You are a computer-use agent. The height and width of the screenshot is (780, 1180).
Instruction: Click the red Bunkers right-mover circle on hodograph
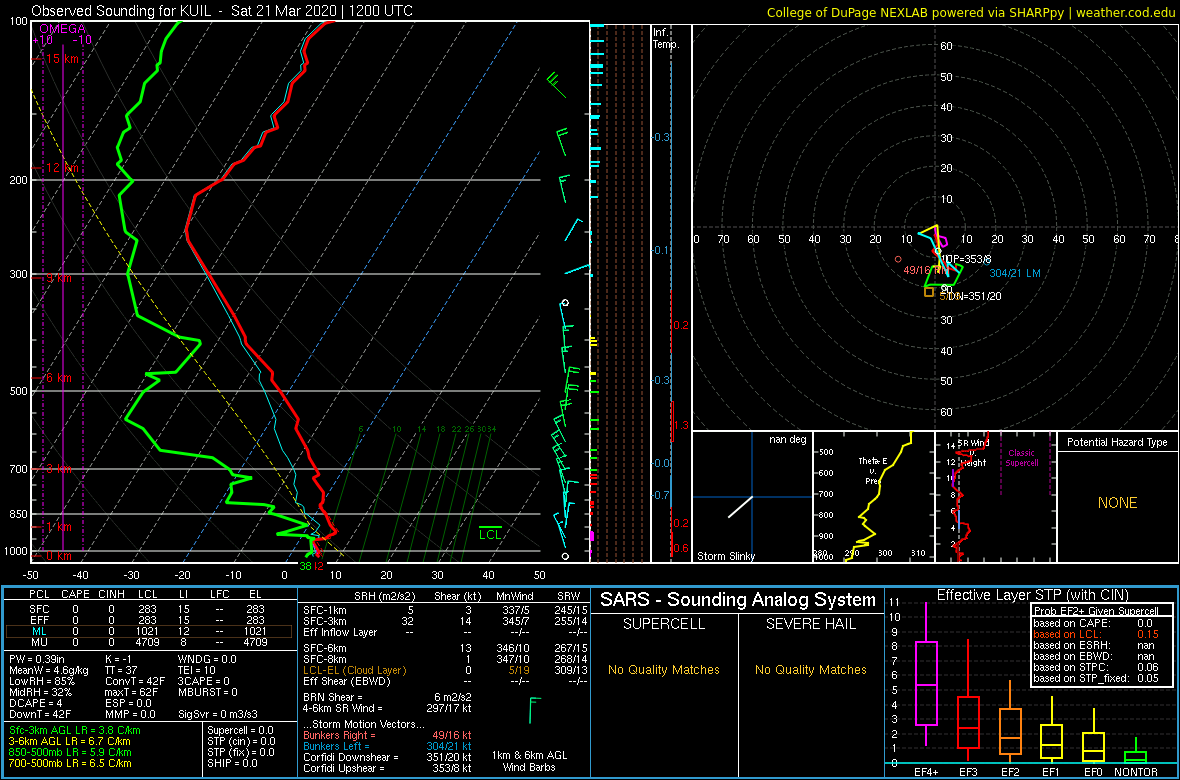click(x=898, y=258)
